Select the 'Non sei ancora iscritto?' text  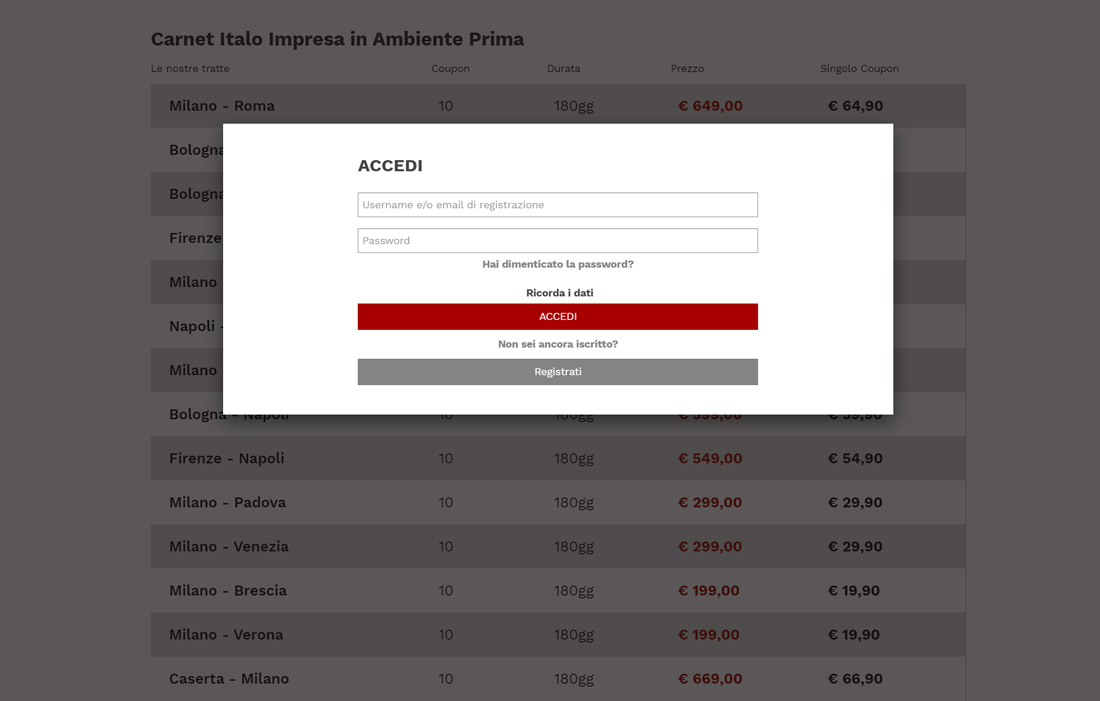pos(558,344)
